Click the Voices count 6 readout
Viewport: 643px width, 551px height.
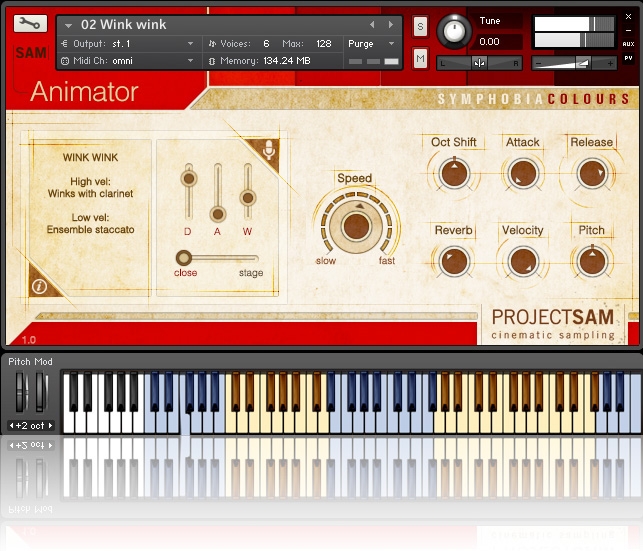click(x=266, y=43)
